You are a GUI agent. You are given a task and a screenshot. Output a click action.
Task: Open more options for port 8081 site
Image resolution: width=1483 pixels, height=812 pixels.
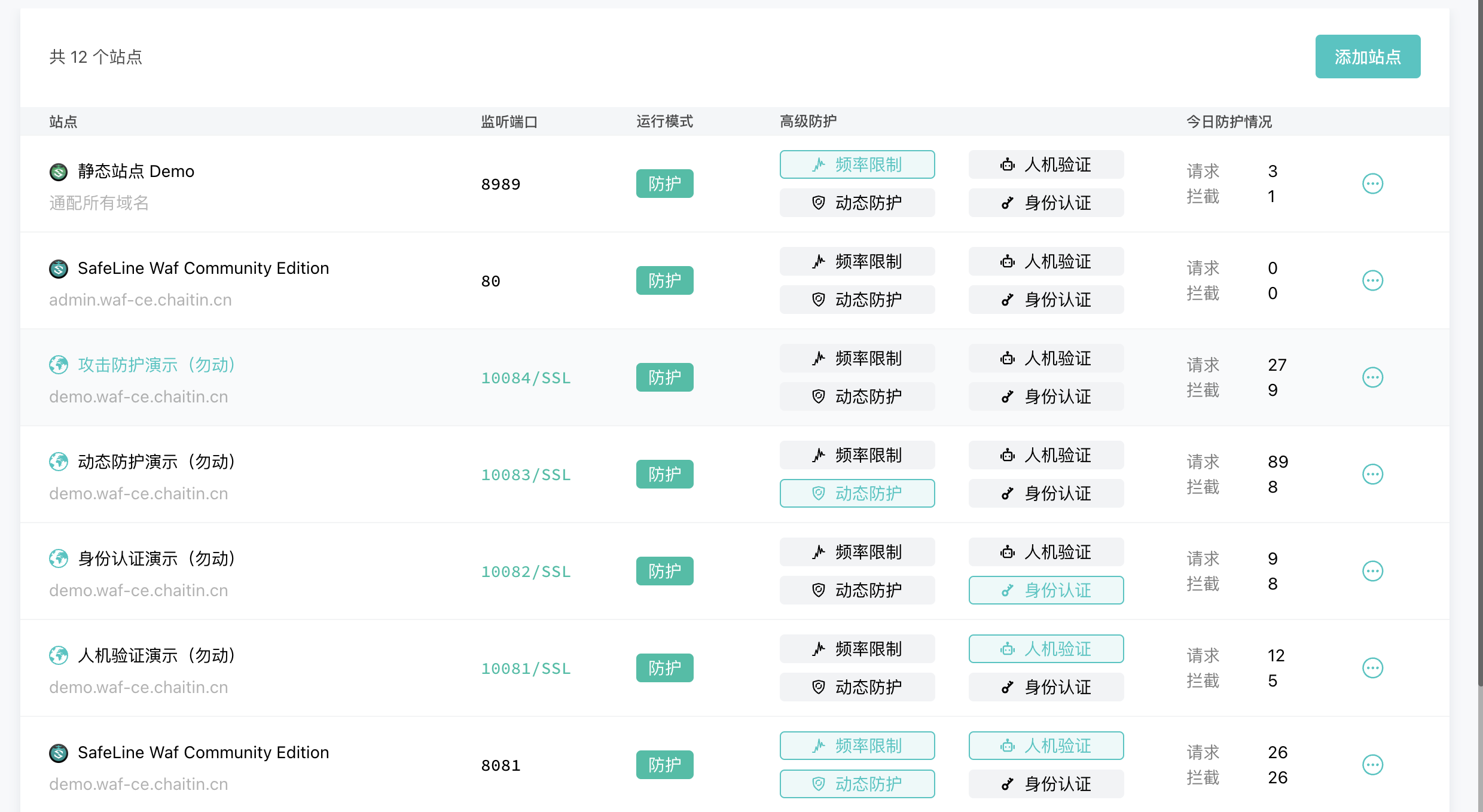click(1372, 765)
